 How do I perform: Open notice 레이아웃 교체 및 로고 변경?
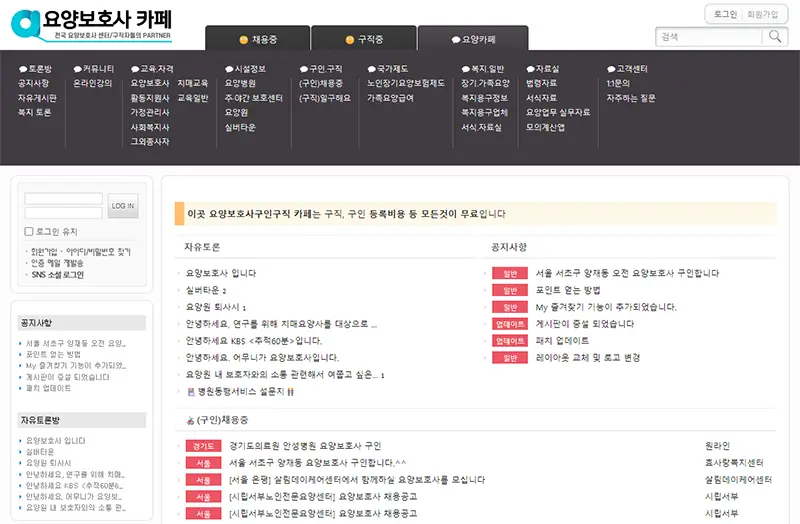[588, 358]
